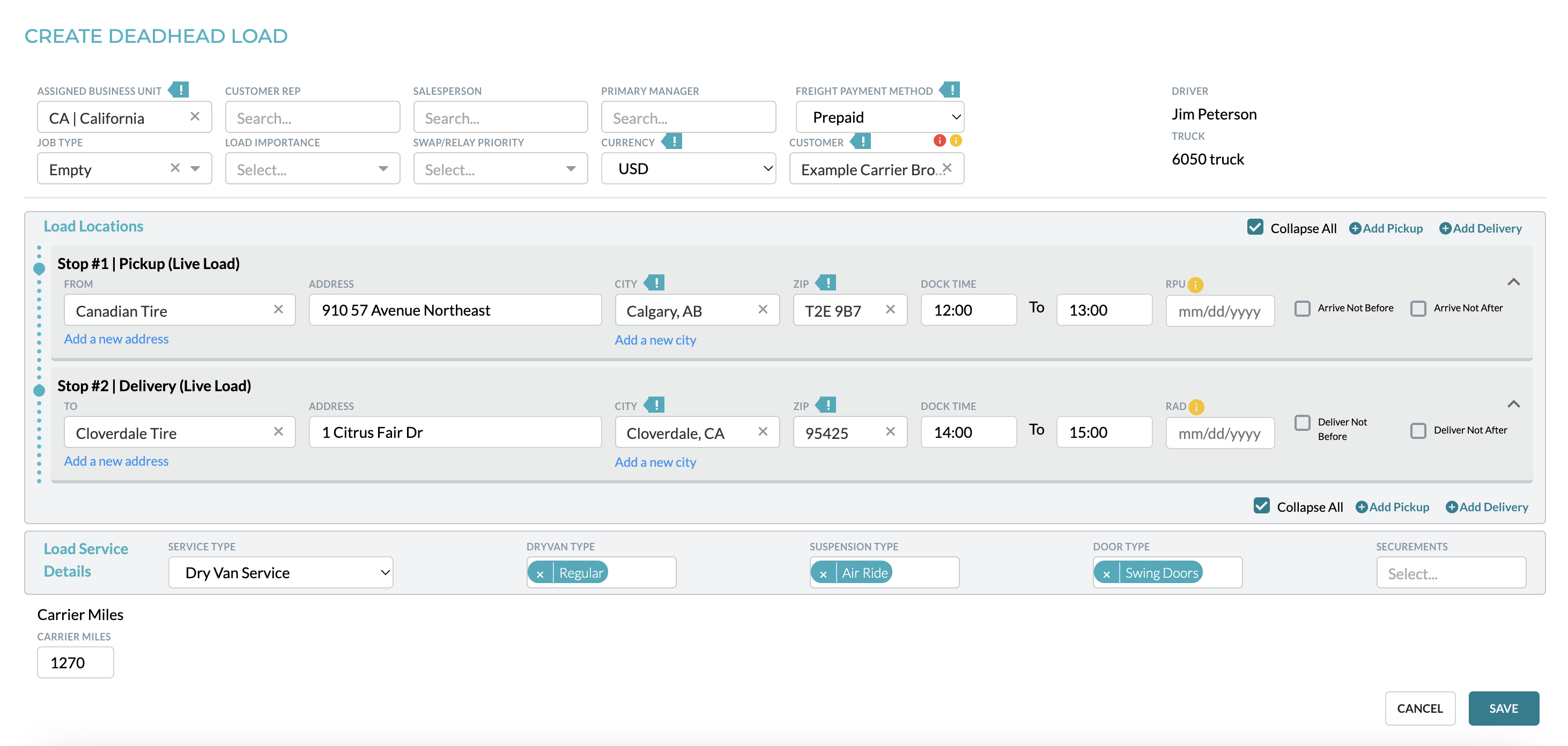Clear Cloverdale, CA city value

763,431
